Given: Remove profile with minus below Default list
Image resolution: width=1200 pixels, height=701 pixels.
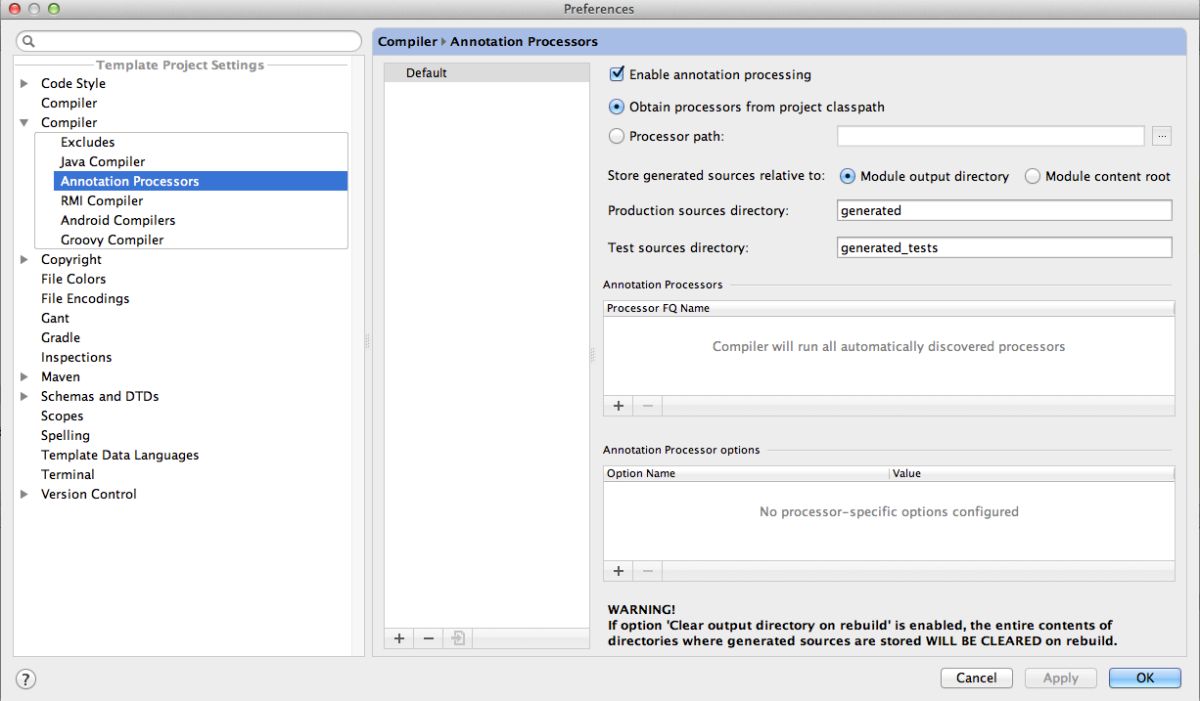Looking at the screenshot, I should pyautogui.click(x=429, y=638).
